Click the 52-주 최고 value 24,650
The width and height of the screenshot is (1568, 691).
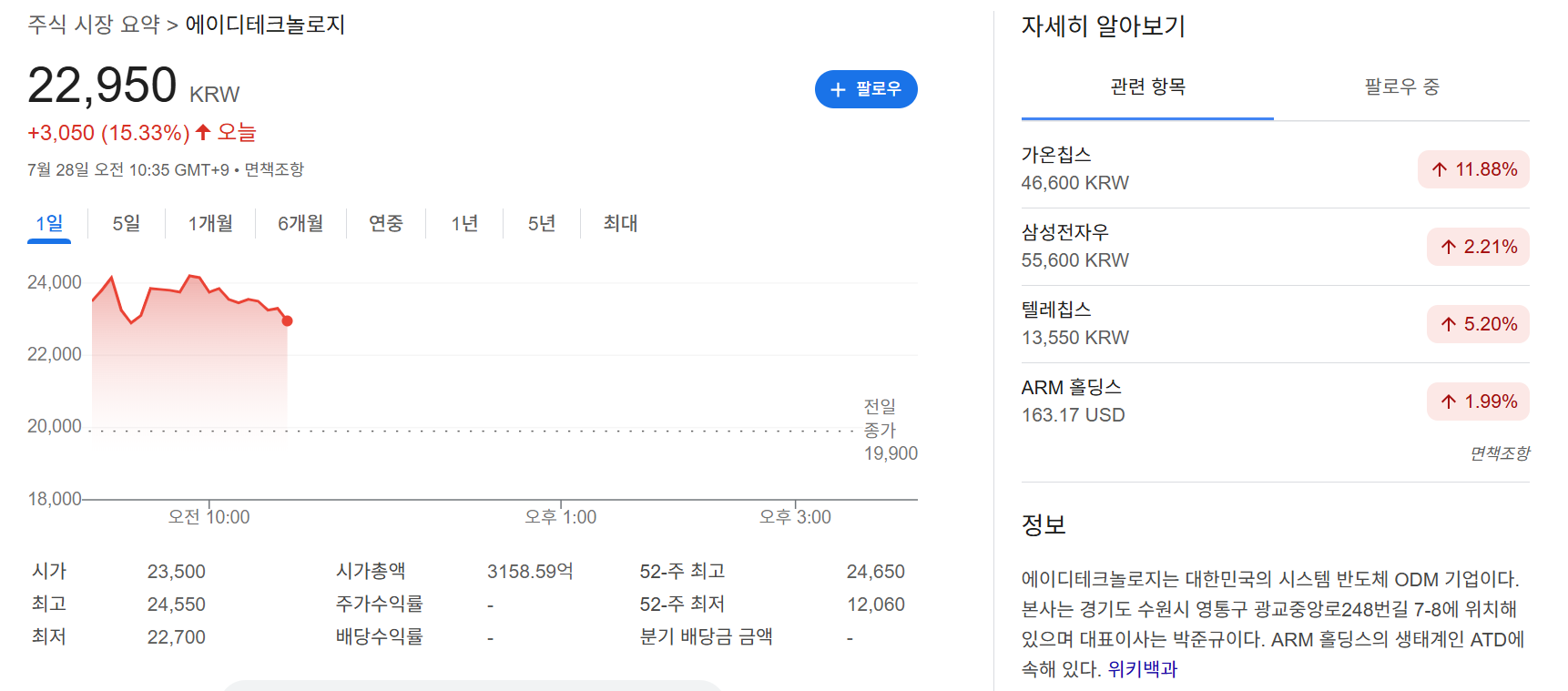(876, 572)
